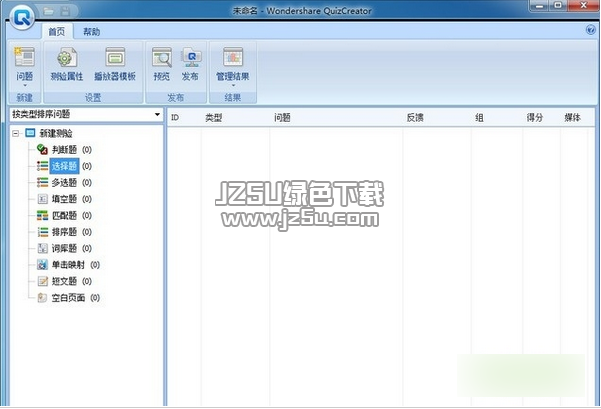Open the QuizCreator application orb menu
Screen dimensions: 601x409
22,17
